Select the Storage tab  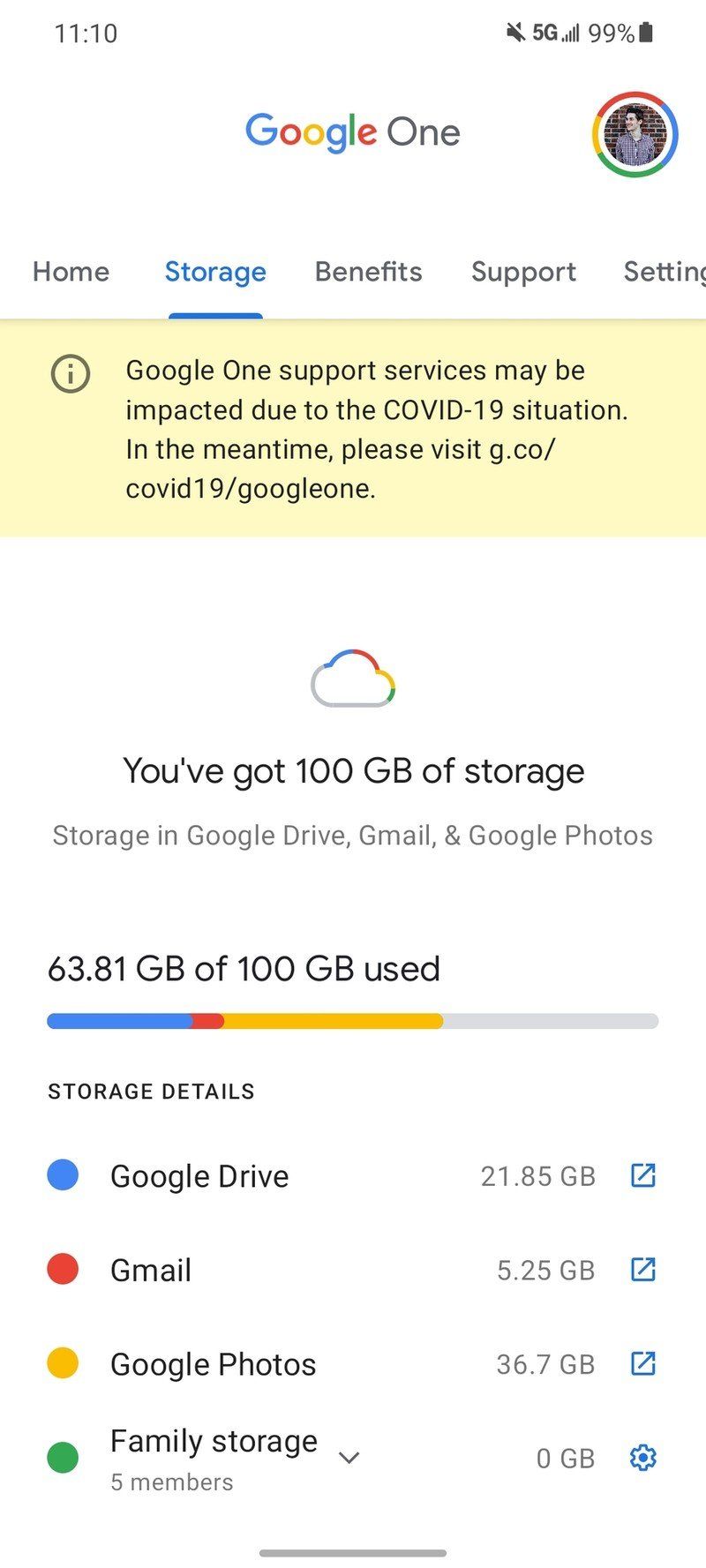coord(215,272)
